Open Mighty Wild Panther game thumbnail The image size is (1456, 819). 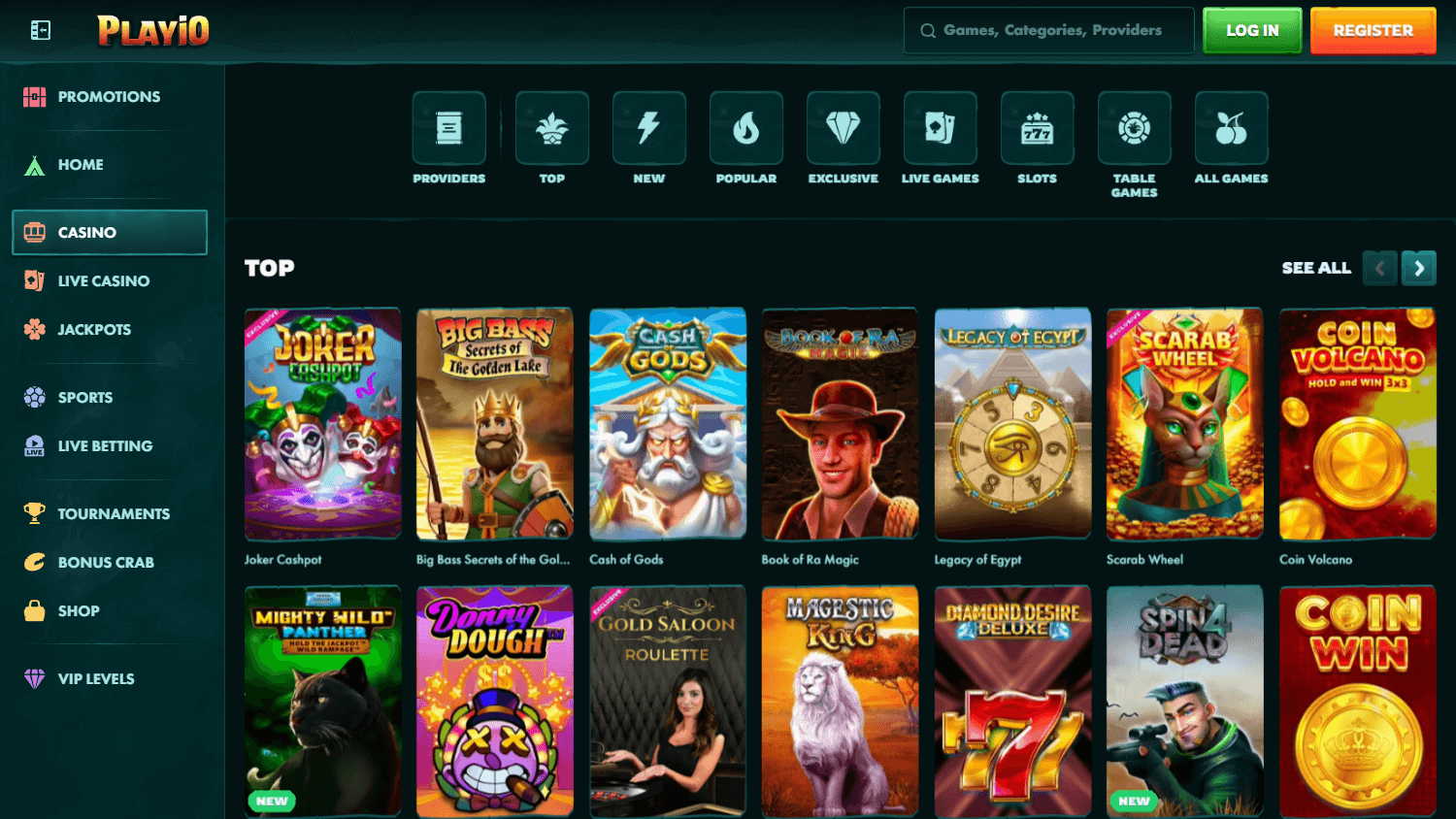click(x=322, y=701)
